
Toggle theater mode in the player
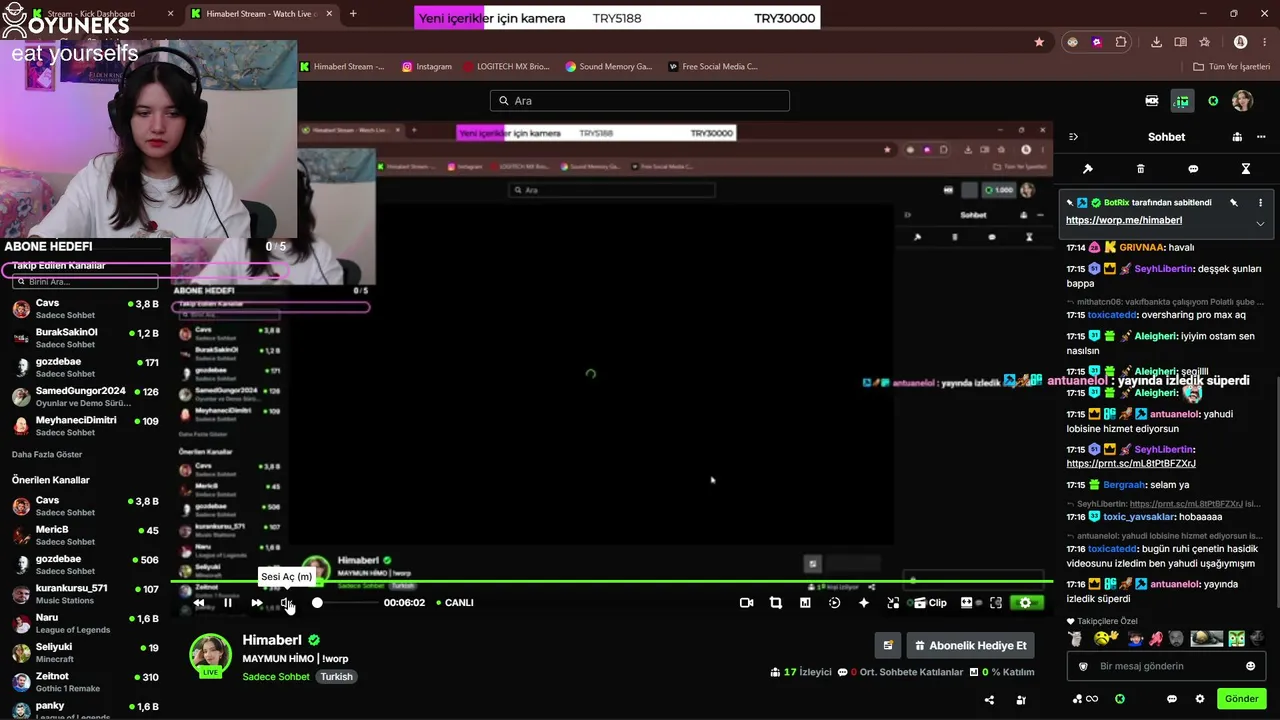tap(966, 603)
